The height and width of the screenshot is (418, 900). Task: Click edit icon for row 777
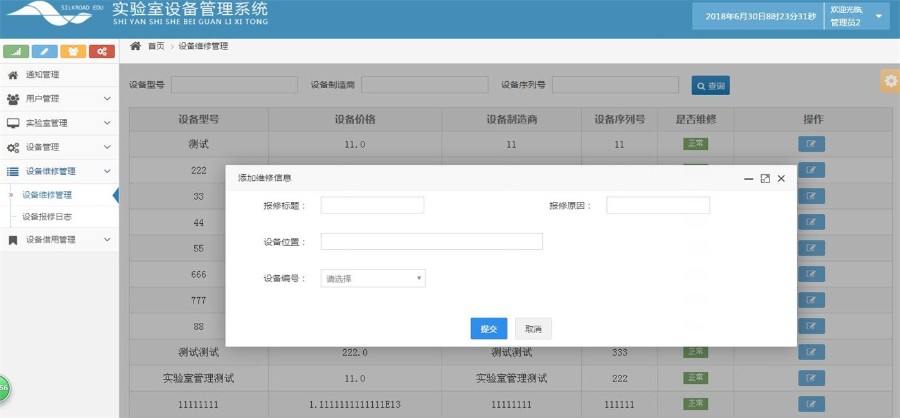coord(811,300)
